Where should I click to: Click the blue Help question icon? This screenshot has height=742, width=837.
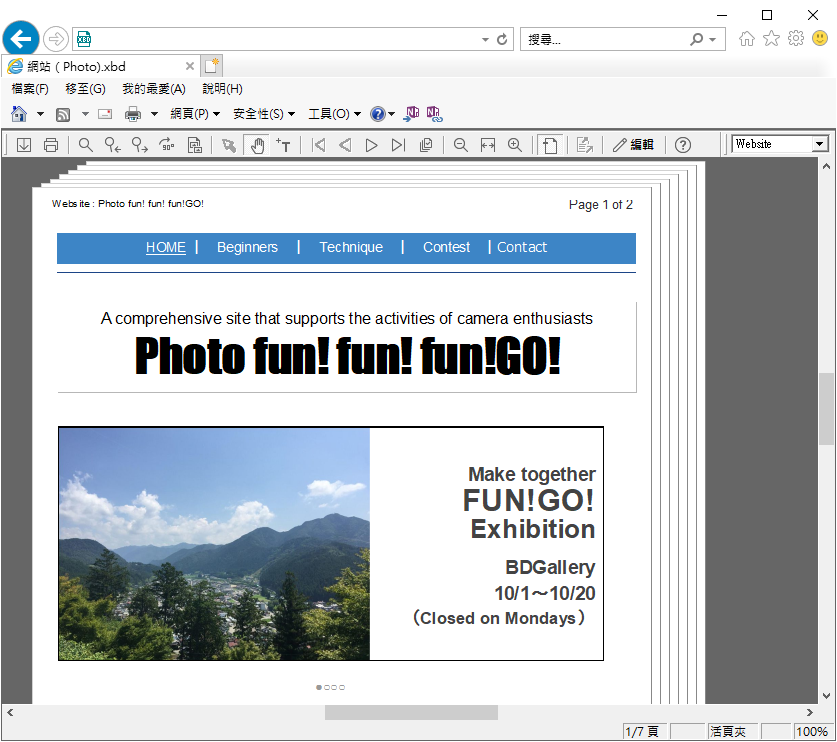point(377,114)
